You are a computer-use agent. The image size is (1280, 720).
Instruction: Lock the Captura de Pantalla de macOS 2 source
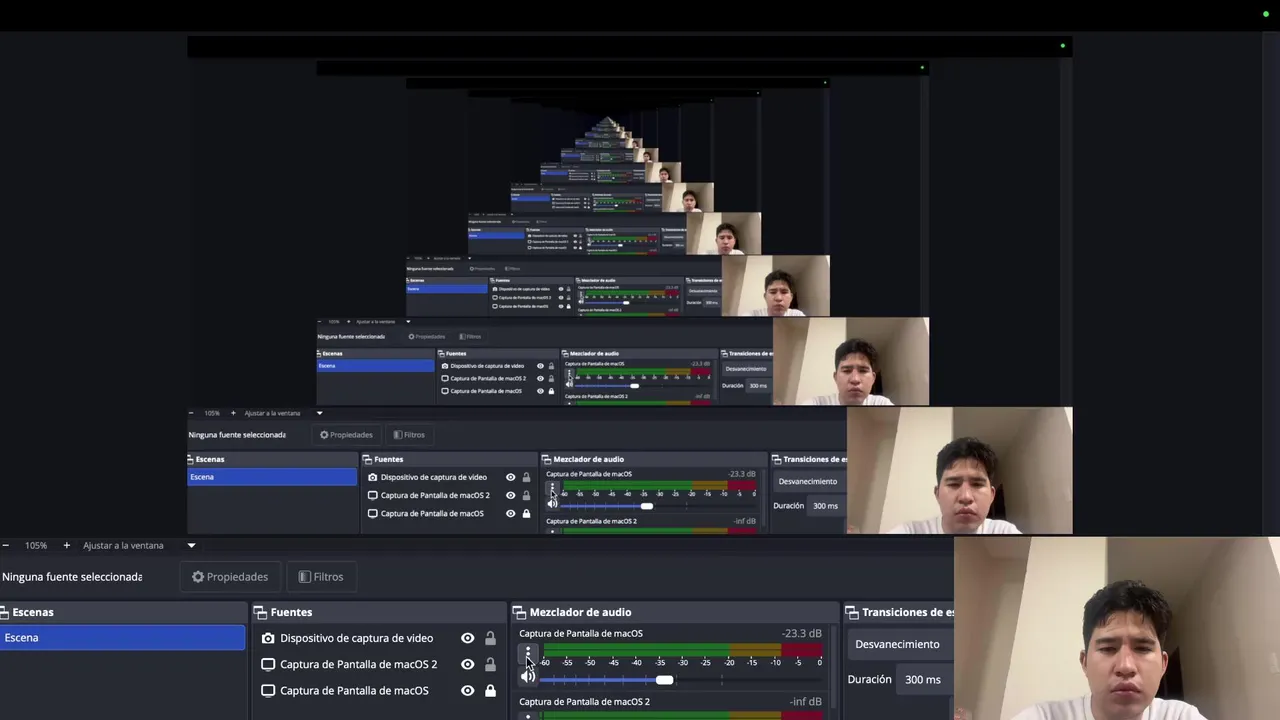(490, 664)
